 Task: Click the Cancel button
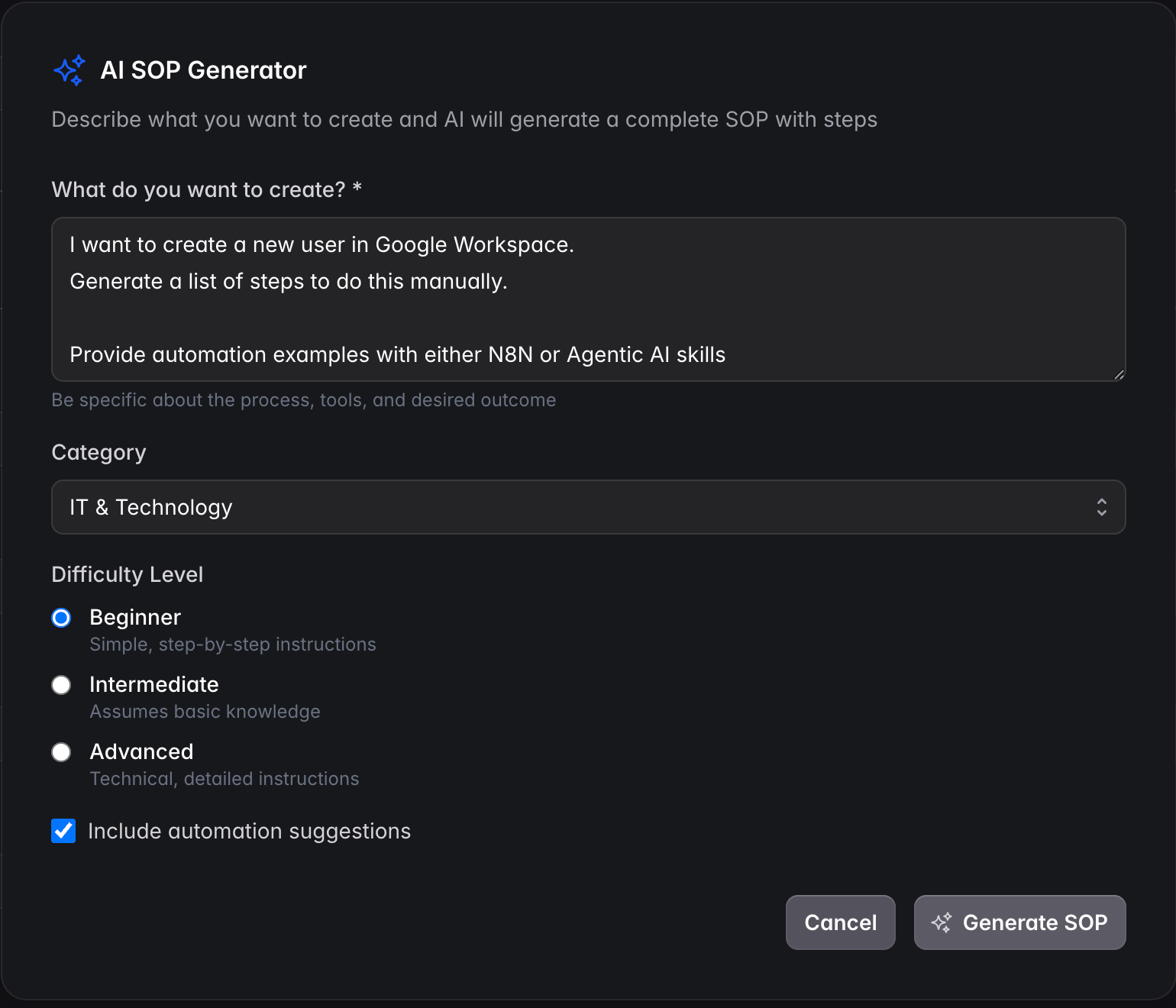[840, 922]
